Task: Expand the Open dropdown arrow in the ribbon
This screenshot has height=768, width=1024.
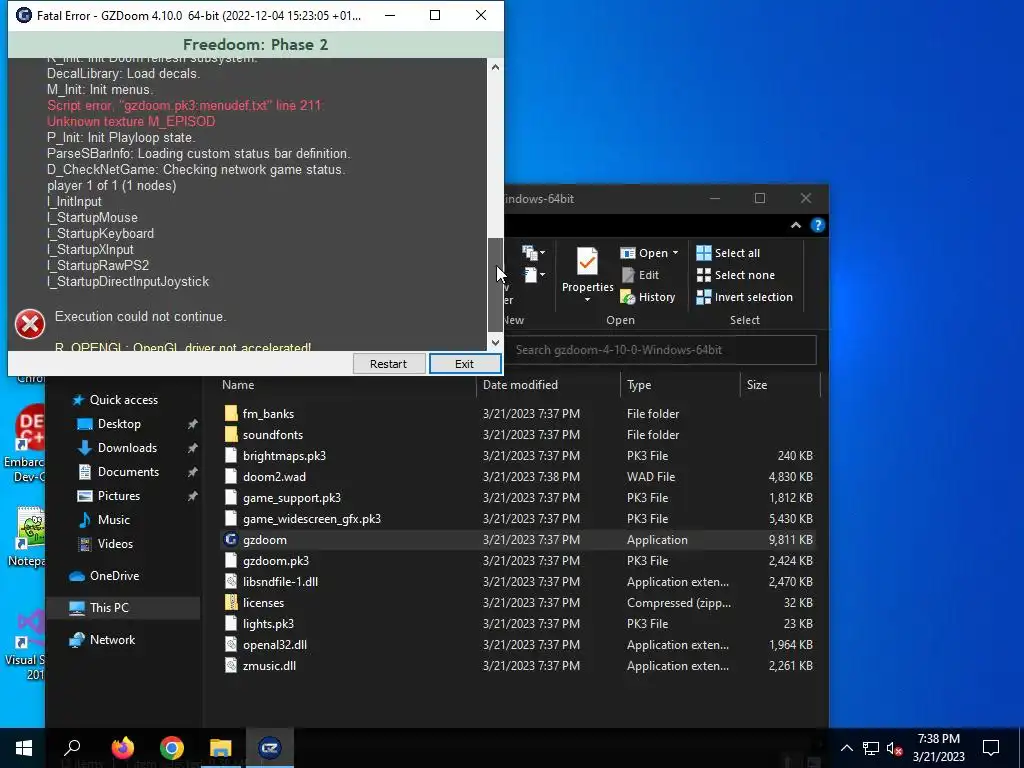Action: (675, 253)
